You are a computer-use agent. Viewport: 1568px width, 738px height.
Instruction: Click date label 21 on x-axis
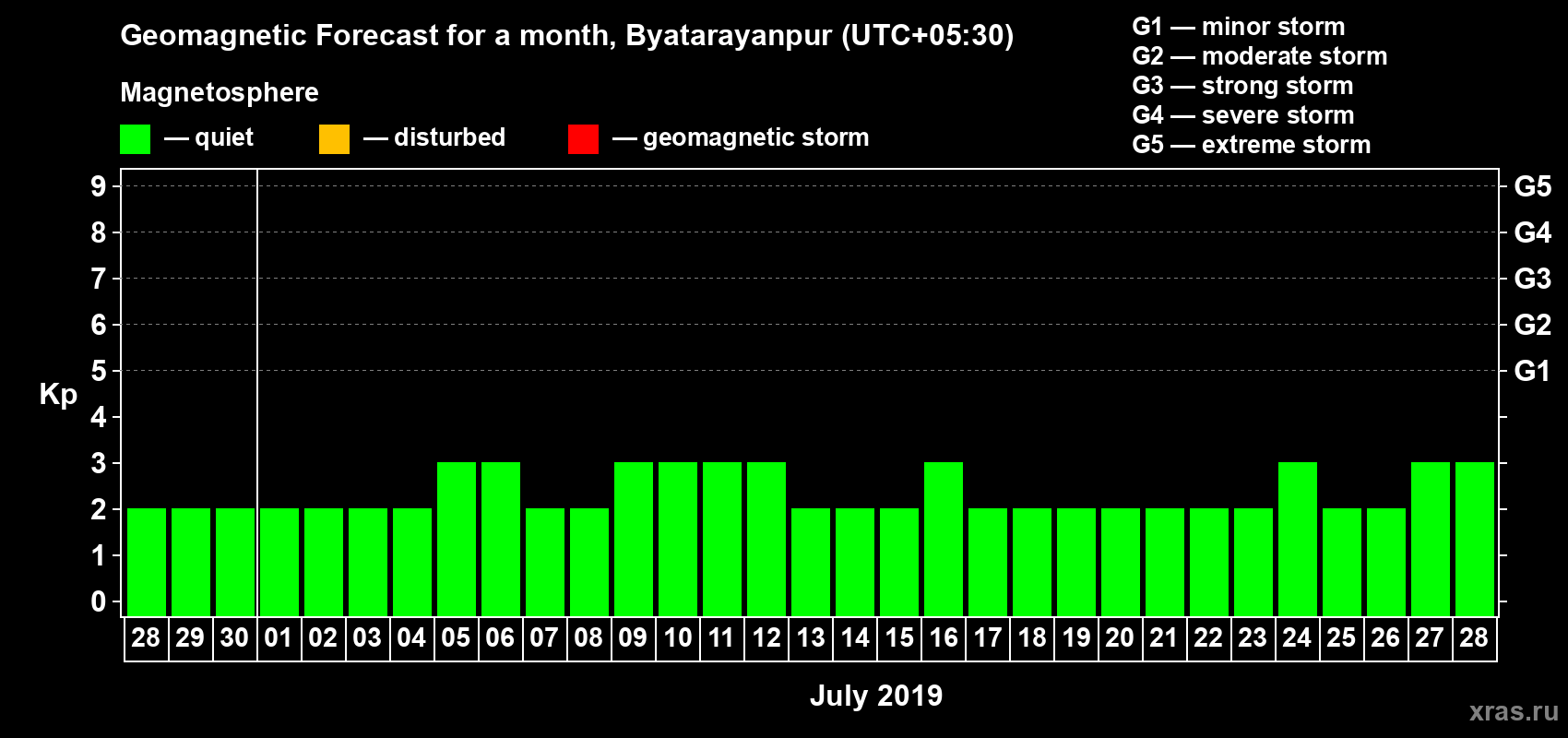[1164, 638]
